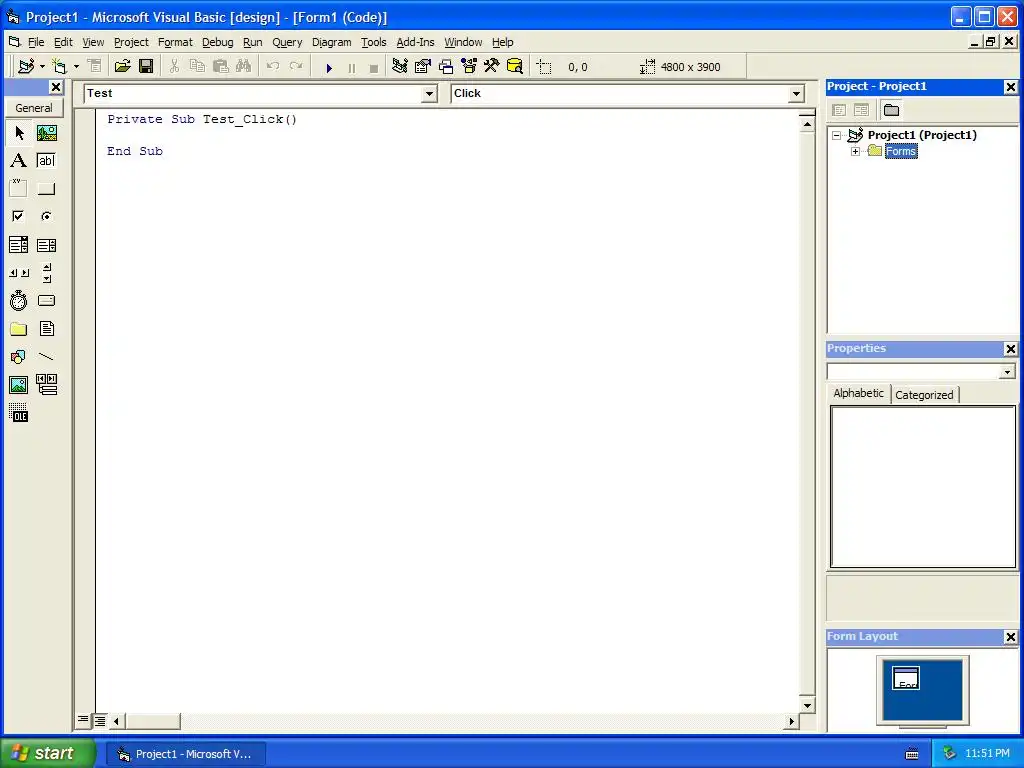This screenshot has height=768, width=1024.
Task: Select the Forms folder in project tree
Action: [901, 152]
